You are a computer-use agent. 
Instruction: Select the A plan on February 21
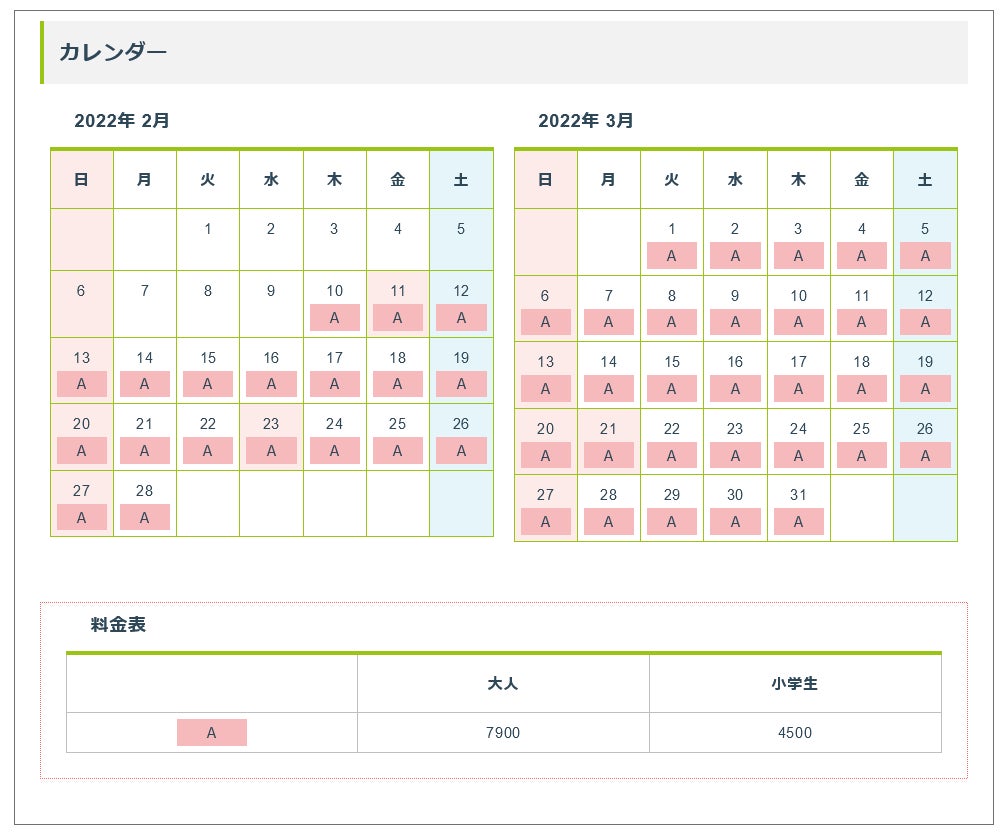[x=145, y=450]
